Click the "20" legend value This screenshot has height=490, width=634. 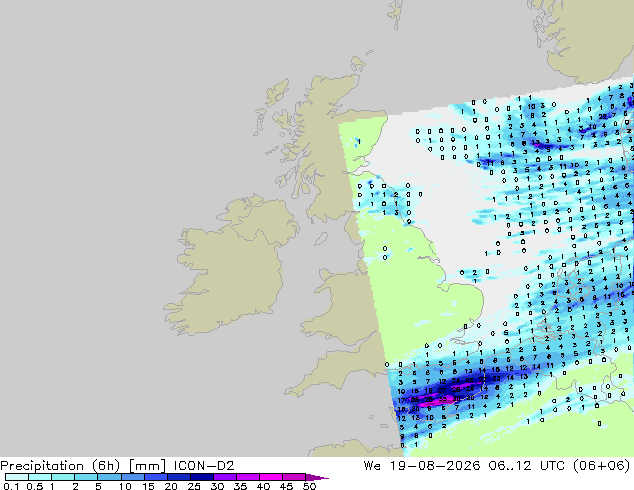tap(171, 486)
